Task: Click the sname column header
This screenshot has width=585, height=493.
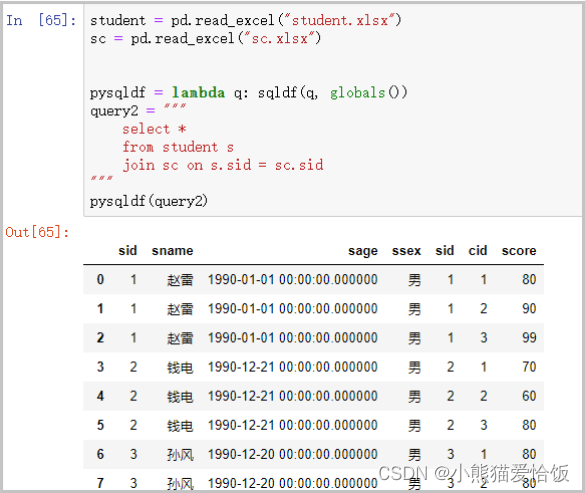Action: [172, 251]
